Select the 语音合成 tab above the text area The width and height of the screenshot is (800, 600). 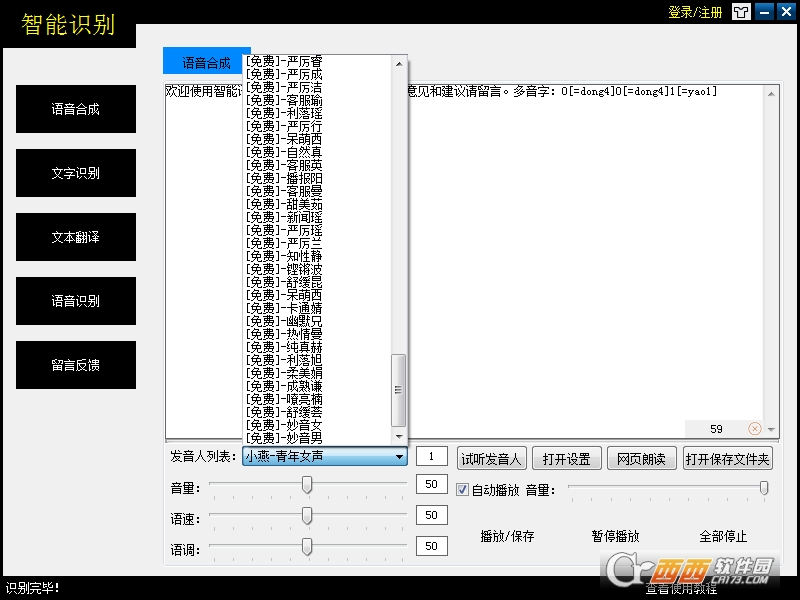206,62
